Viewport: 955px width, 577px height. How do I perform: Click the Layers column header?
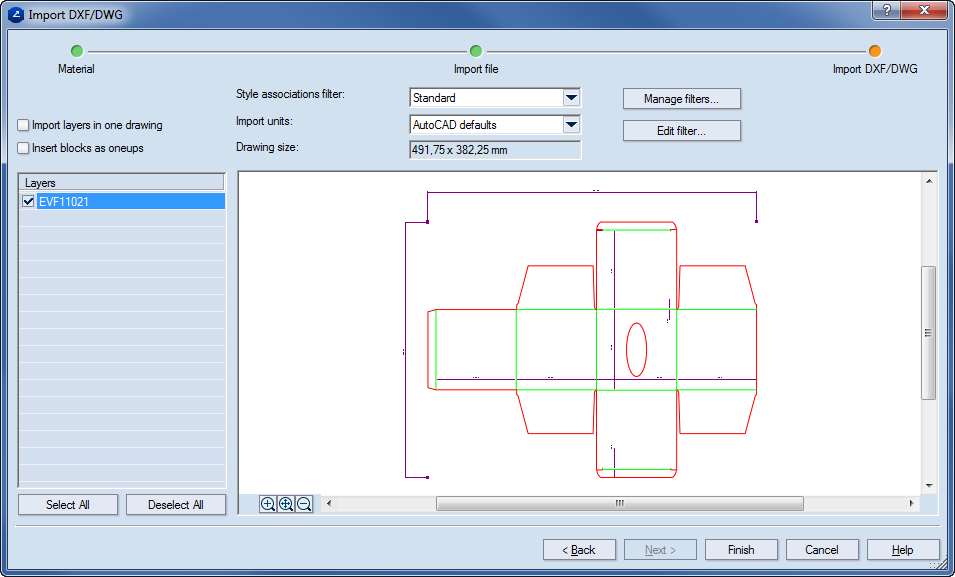point(122,183)
